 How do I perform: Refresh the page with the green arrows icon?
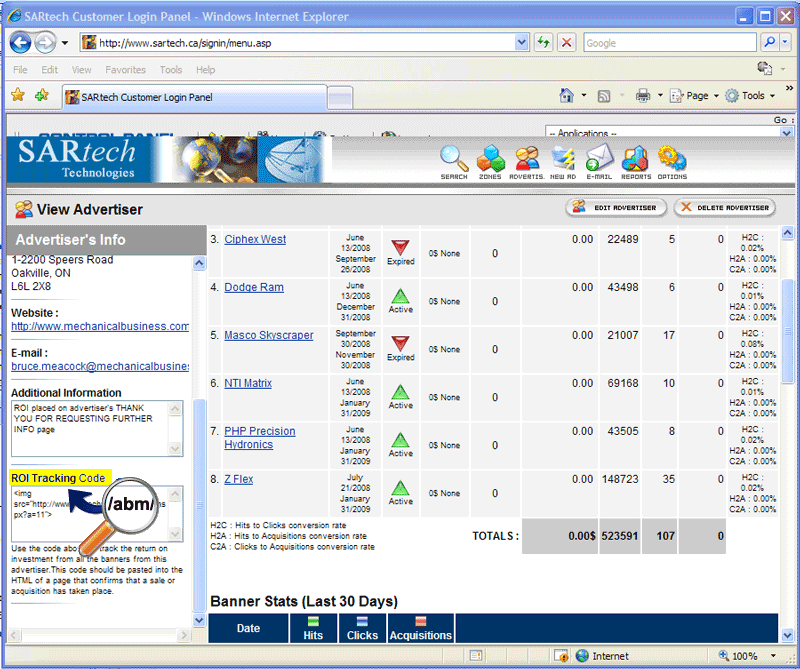tap(543, 43)
